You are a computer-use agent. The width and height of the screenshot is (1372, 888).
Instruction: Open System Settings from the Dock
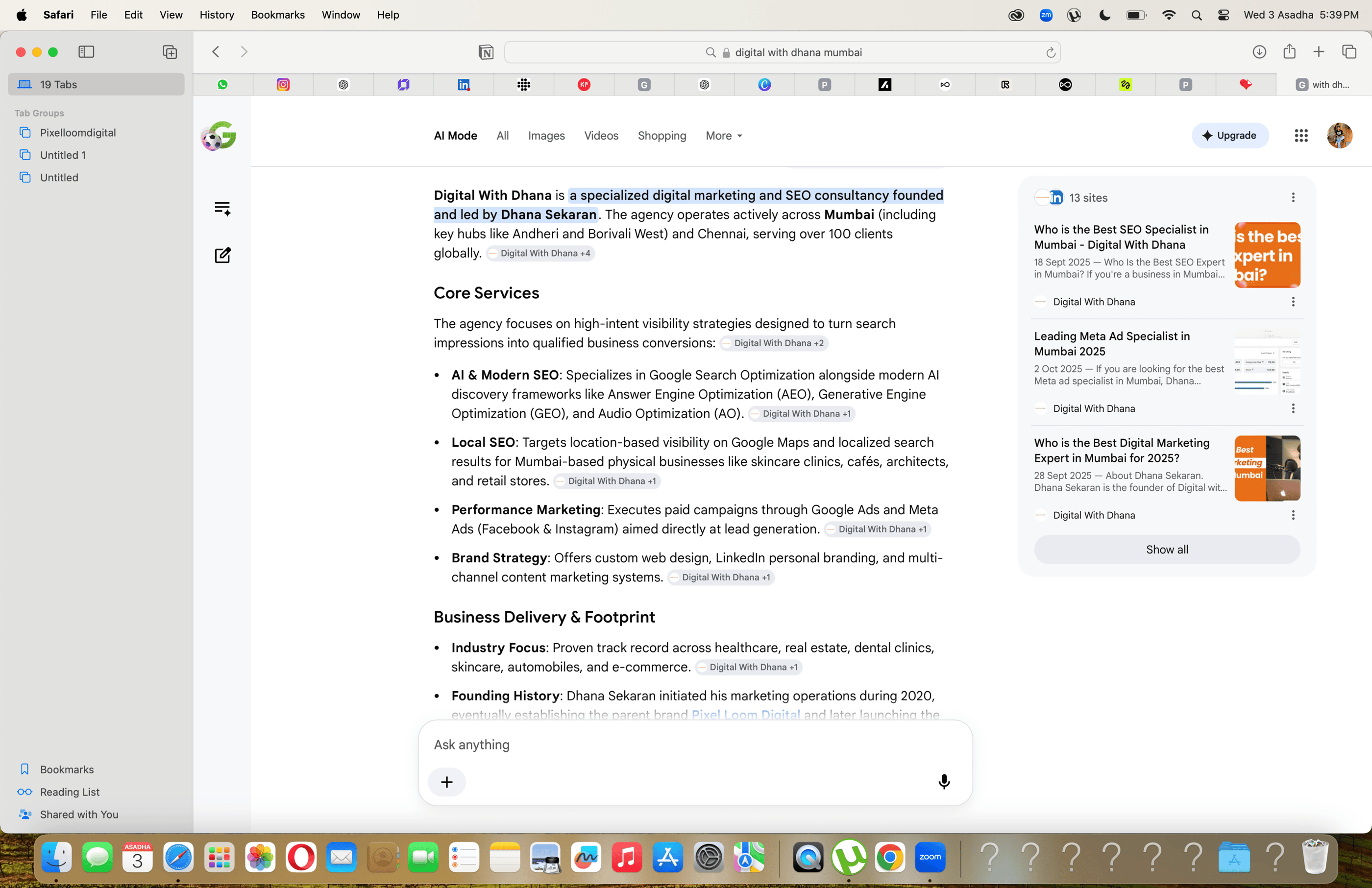click(709, 858)
